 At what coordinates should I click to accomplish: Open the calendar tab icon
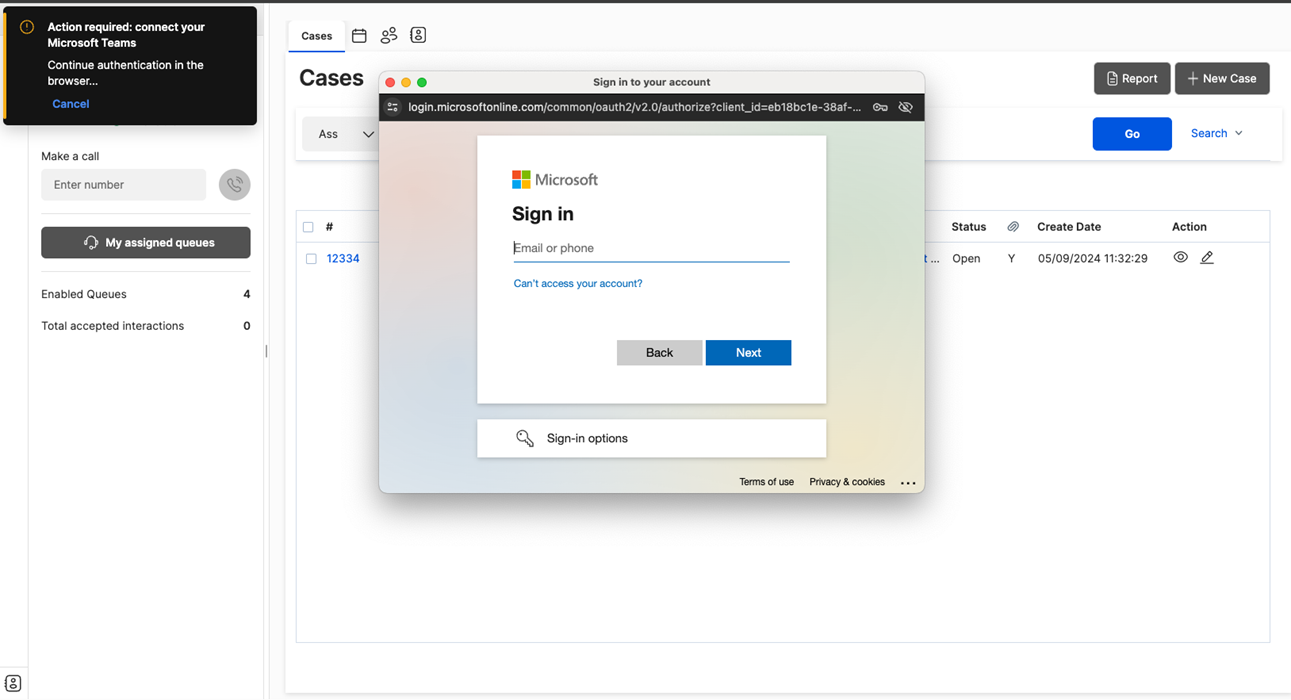click(x=359, y=35)
